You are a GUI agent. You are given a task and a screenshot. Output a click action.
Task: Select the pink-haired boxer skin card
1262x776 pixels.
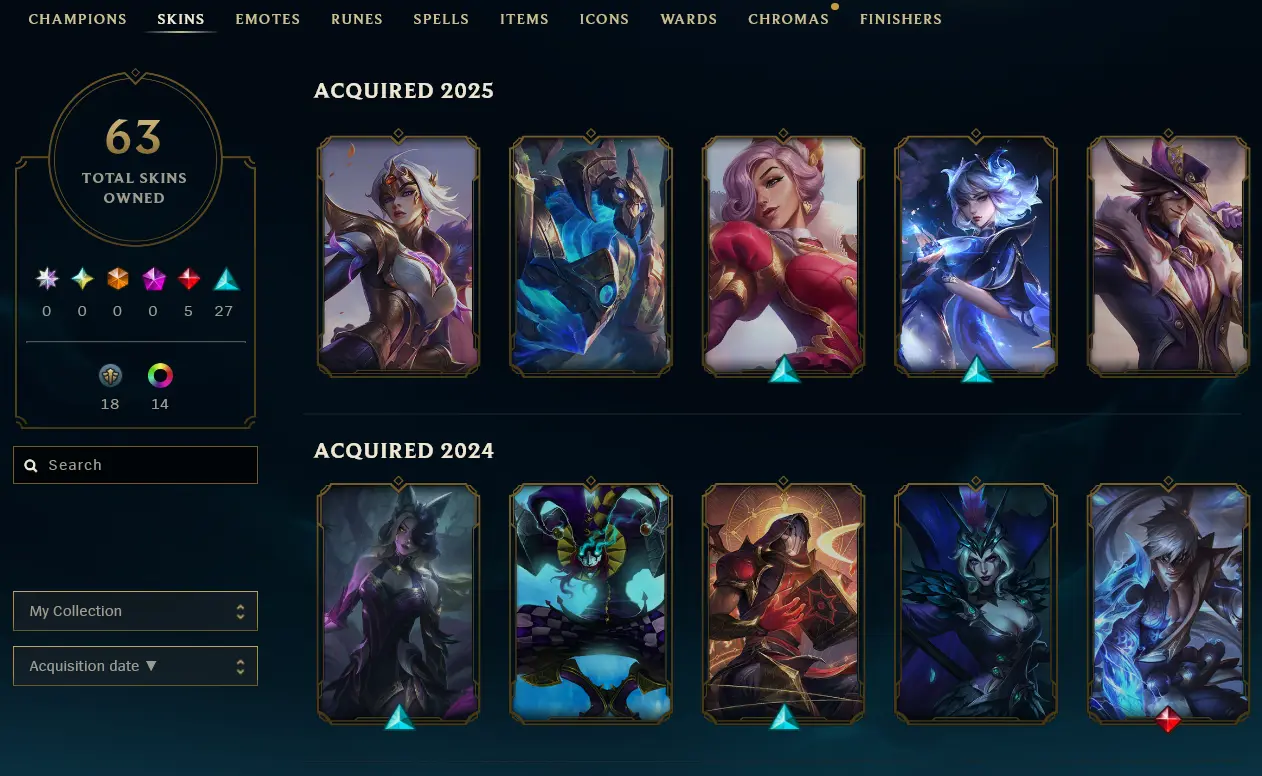point(783,256)
